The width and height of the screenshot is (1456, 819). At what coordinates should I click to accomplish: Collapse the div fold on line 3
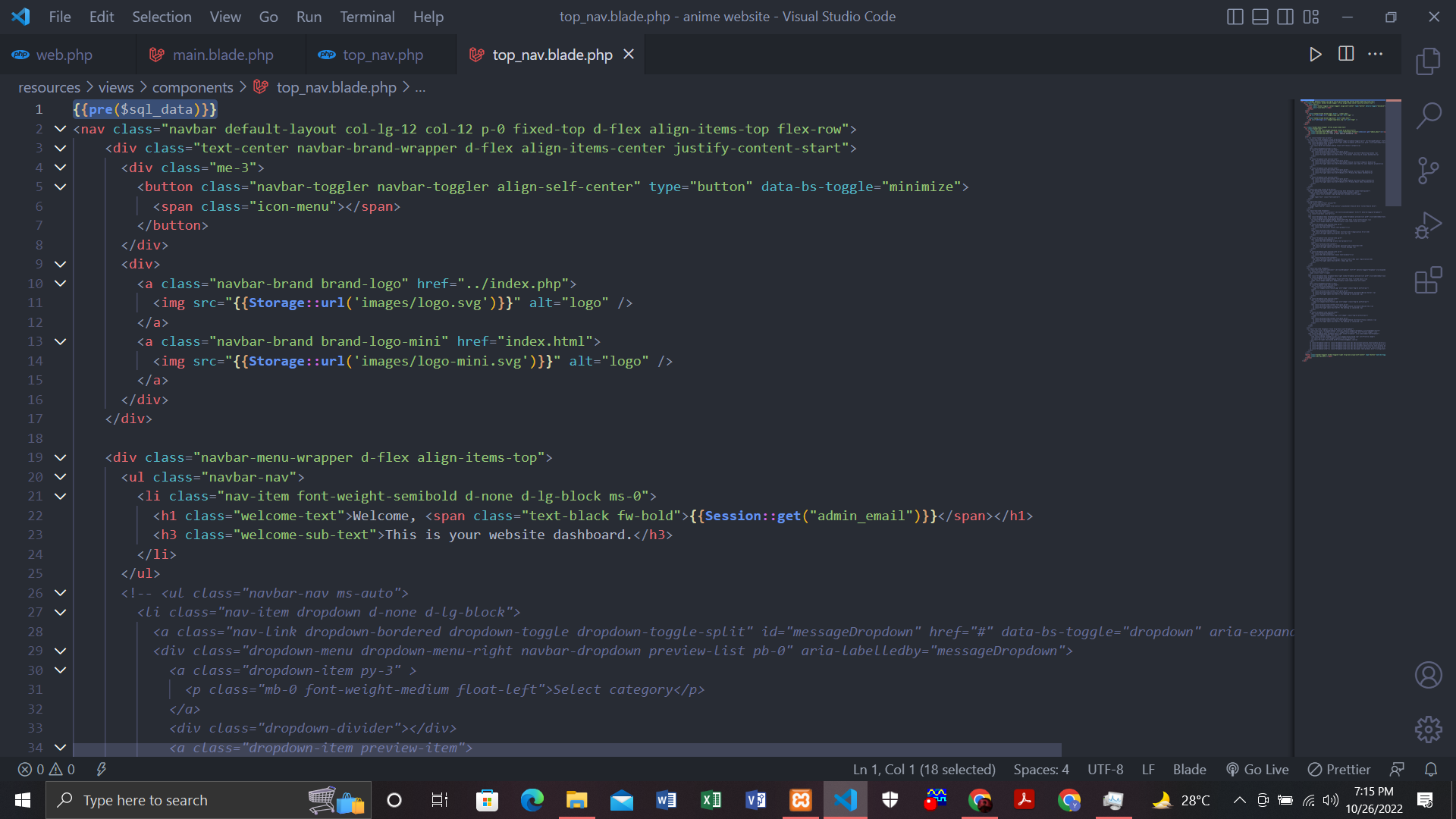click(x=60, y=148)
